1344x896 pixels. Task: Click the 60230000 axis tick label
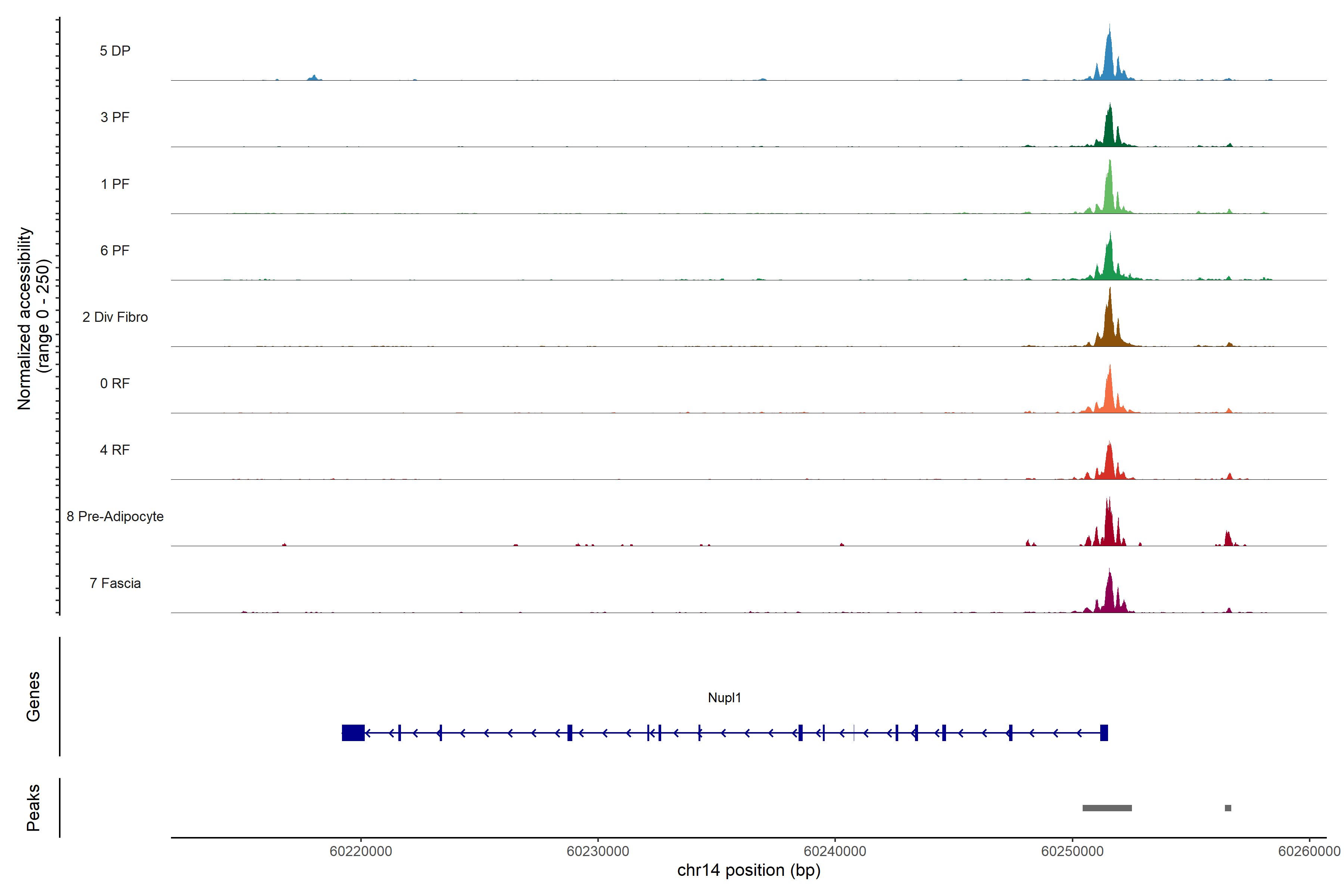tap(598, 852)
